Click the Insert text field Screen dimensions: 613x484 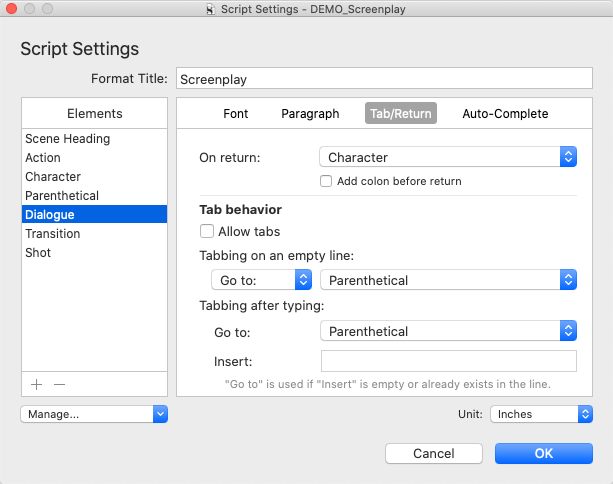[x=448, y=361]
